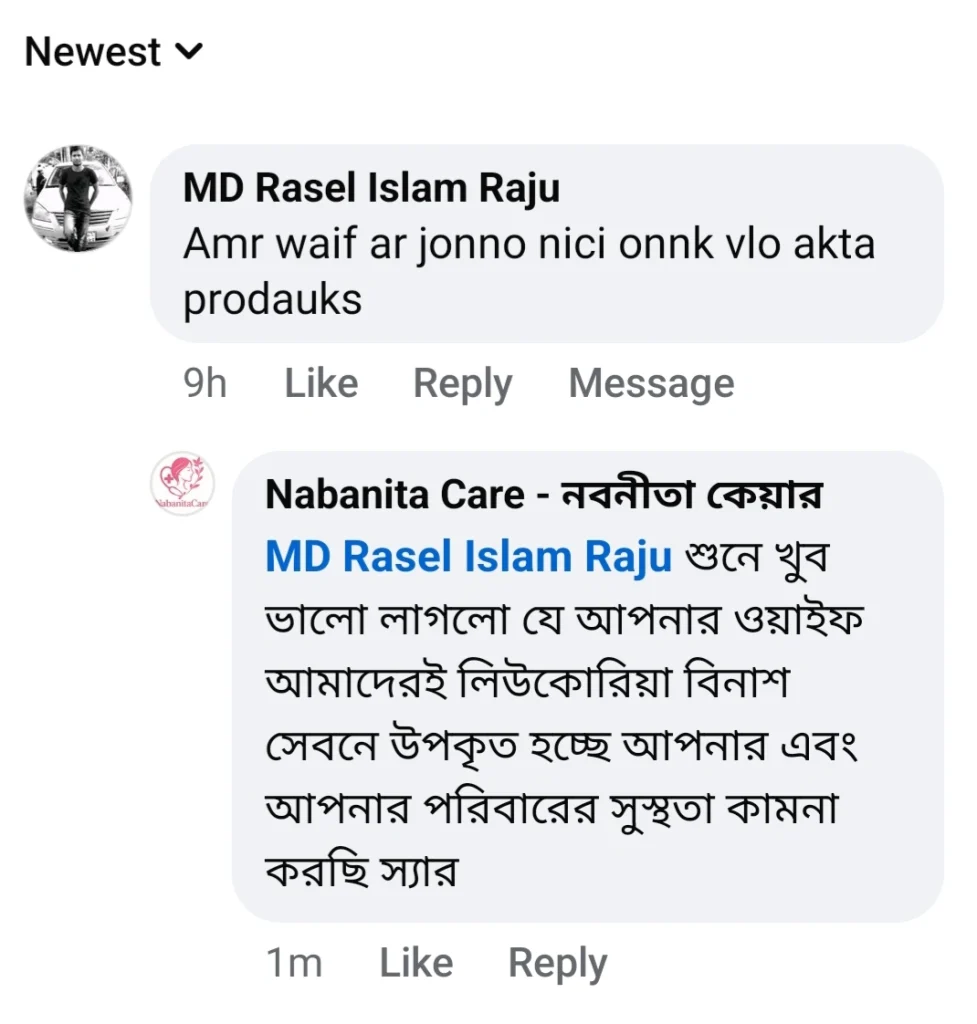Click the word 'prodauks' in first comment
The image size is (977, 1024).
click(272, 300)
